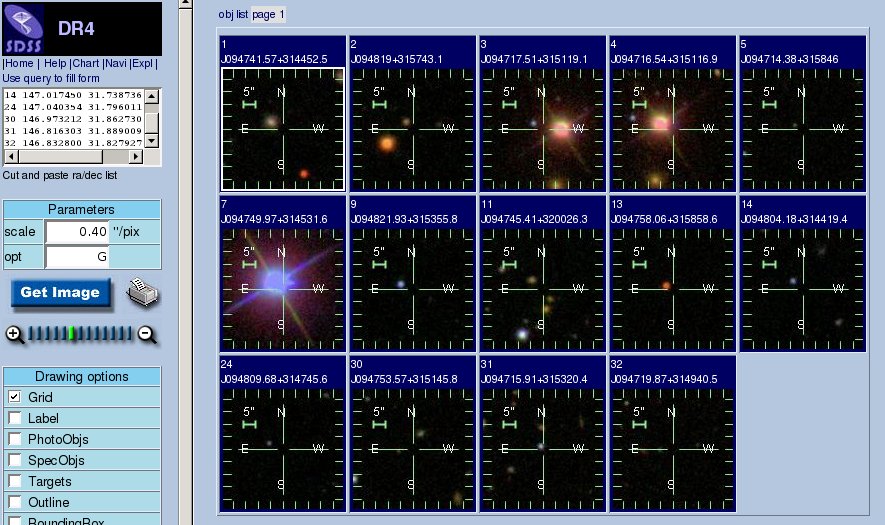Image resolution: width=885 pixels, height=525 pixels.
Task: Open thumbnail 24 J094809.68+314745.6
Action: [x=283, y=450]
